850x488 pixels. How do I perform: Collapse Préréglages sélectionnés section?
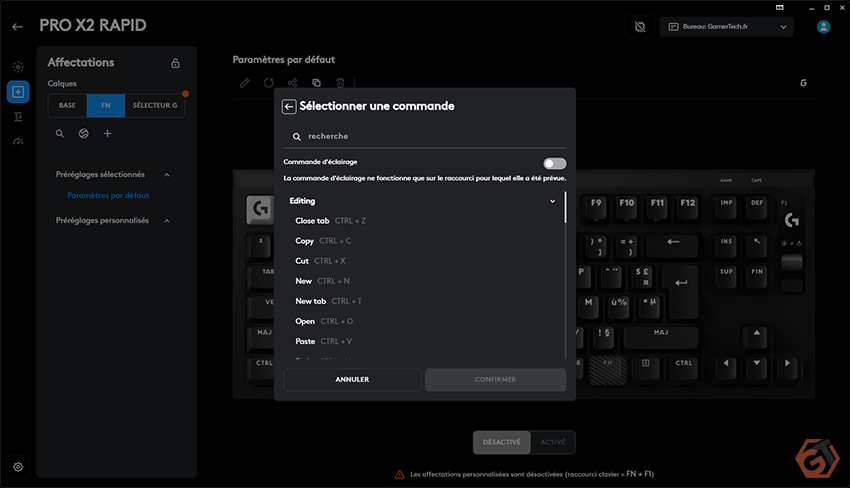167,175
